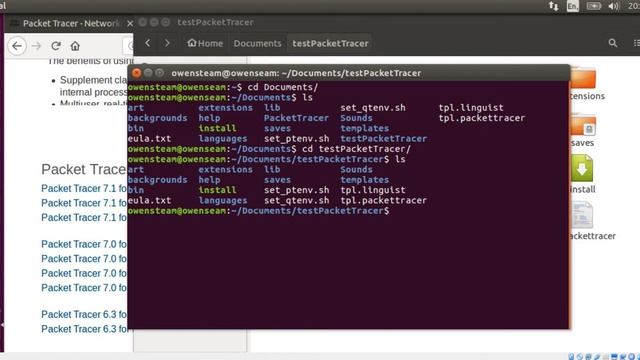Open the browser home page icon

point(75,46)
